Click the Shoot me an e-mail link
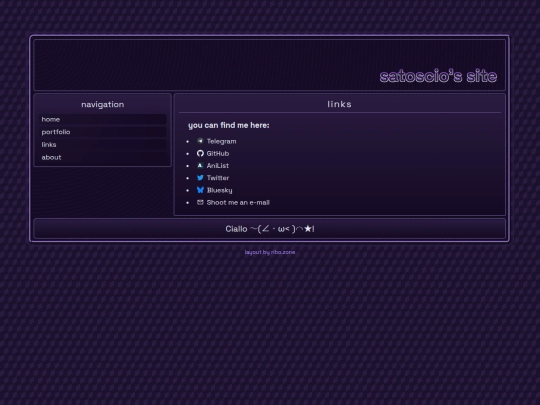 (238, 202)
